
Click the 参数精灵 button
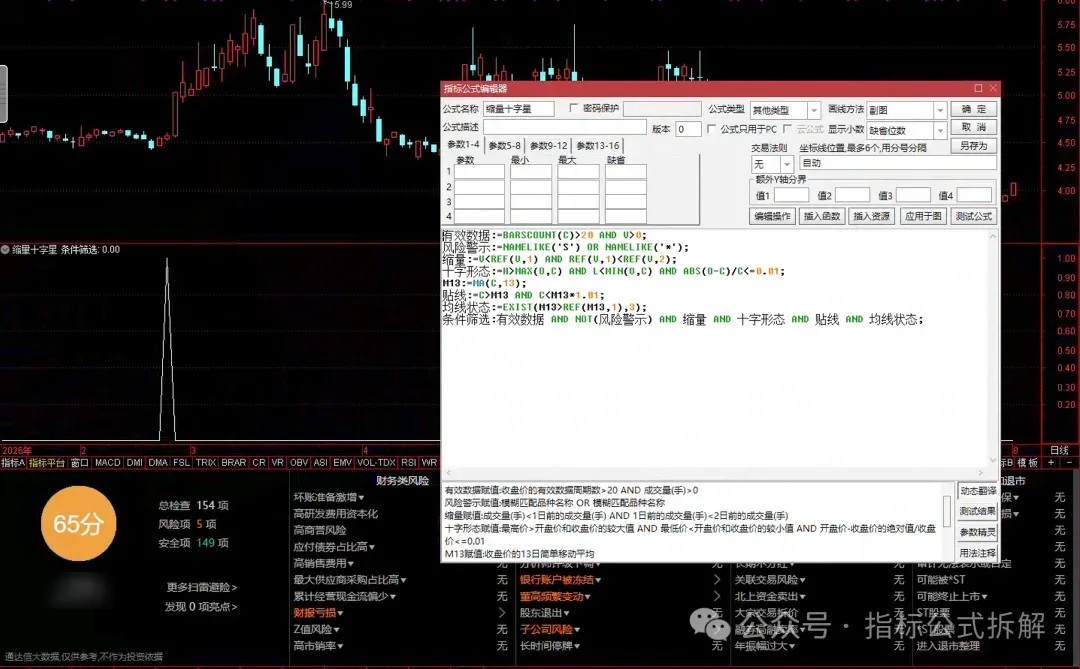(x=977, y=532)
